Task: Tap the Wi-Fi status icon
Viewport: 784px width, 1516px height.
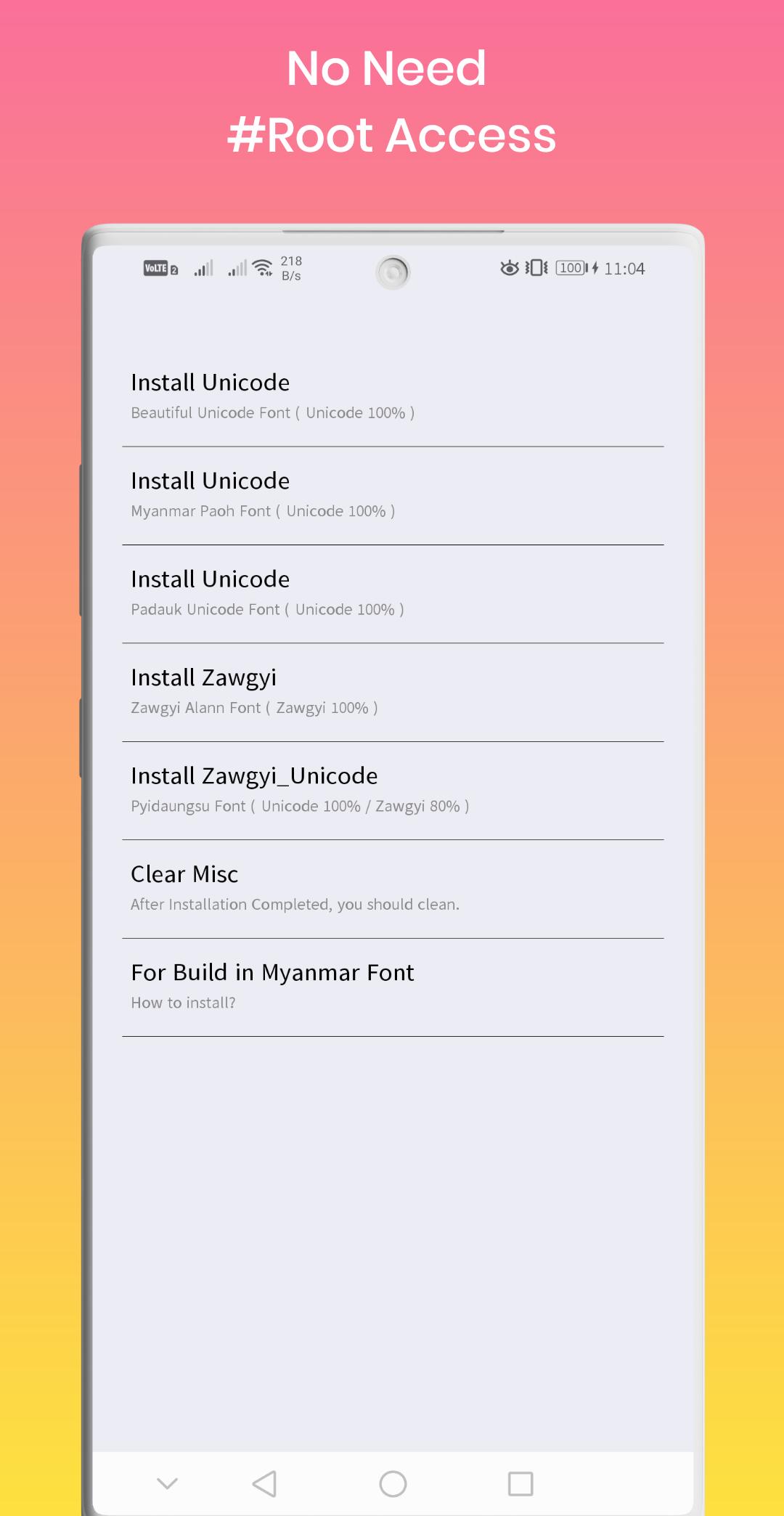Action: click(263, 268)
